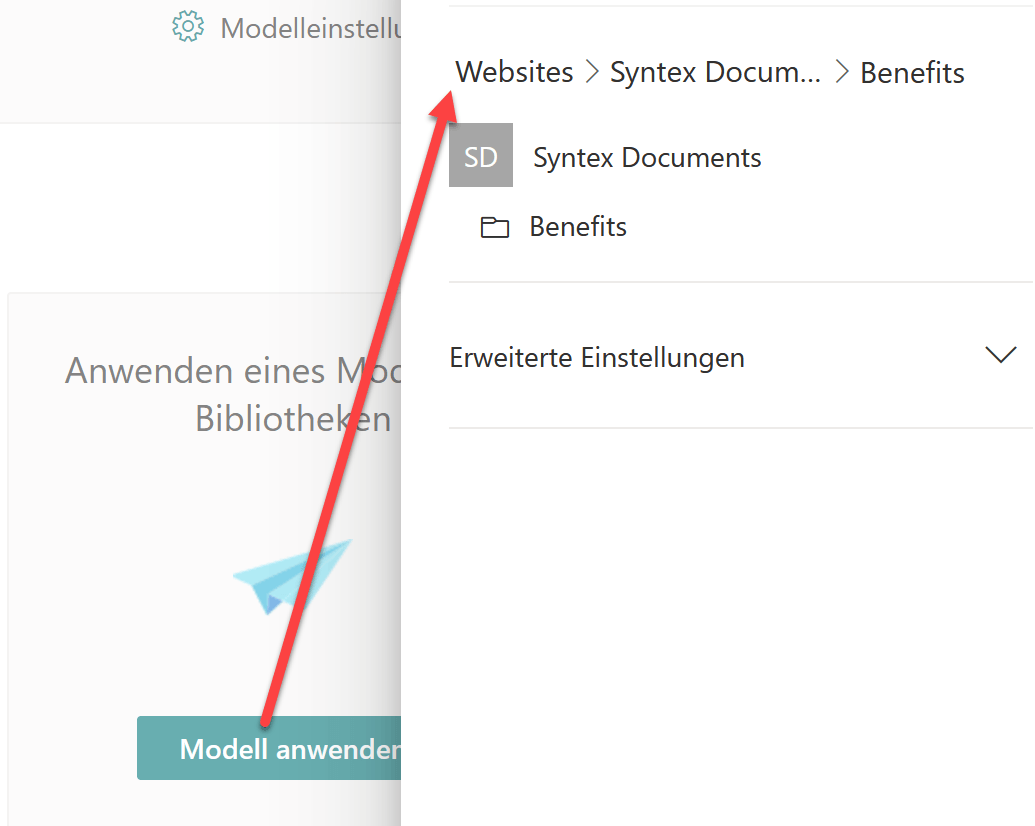This screenshot has height=826, width=1035.
Task: Click the last Benefits breadcrumb item
Action: pos(912,73)
